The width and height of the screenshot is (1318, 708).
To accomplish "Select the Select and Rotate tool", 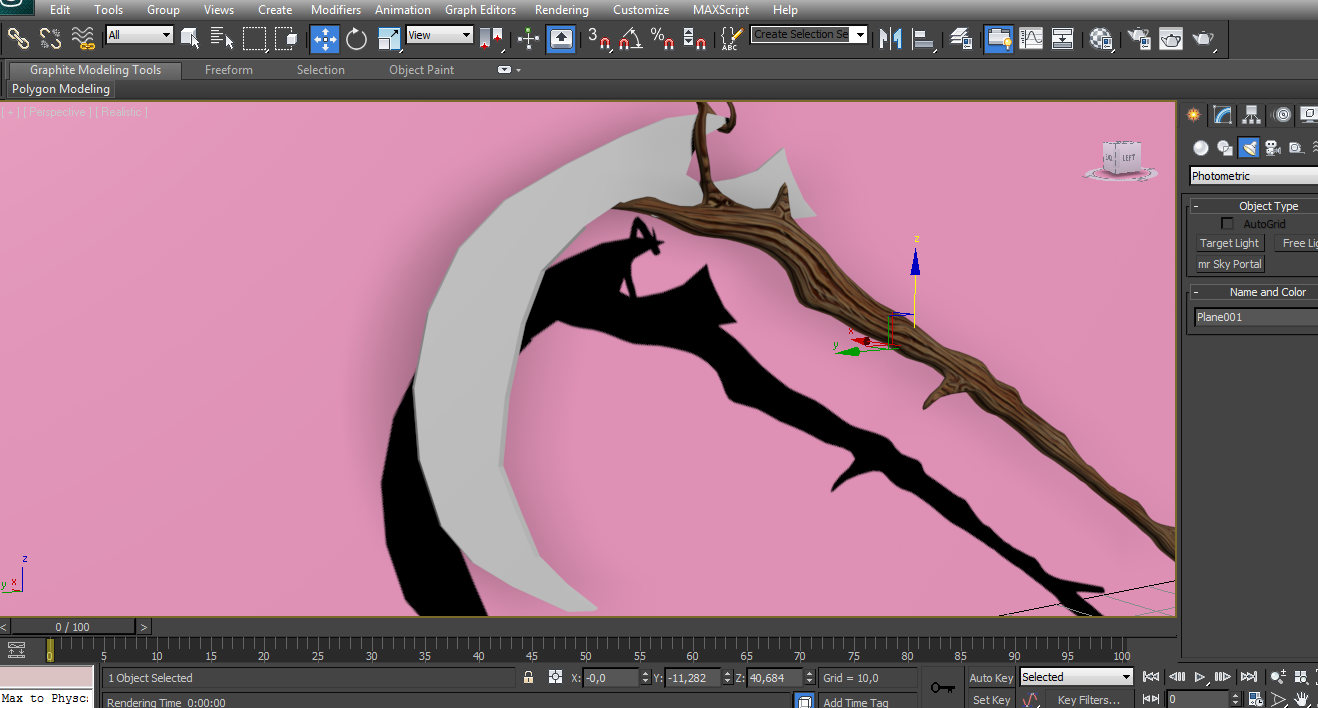I will coord(357,39).
